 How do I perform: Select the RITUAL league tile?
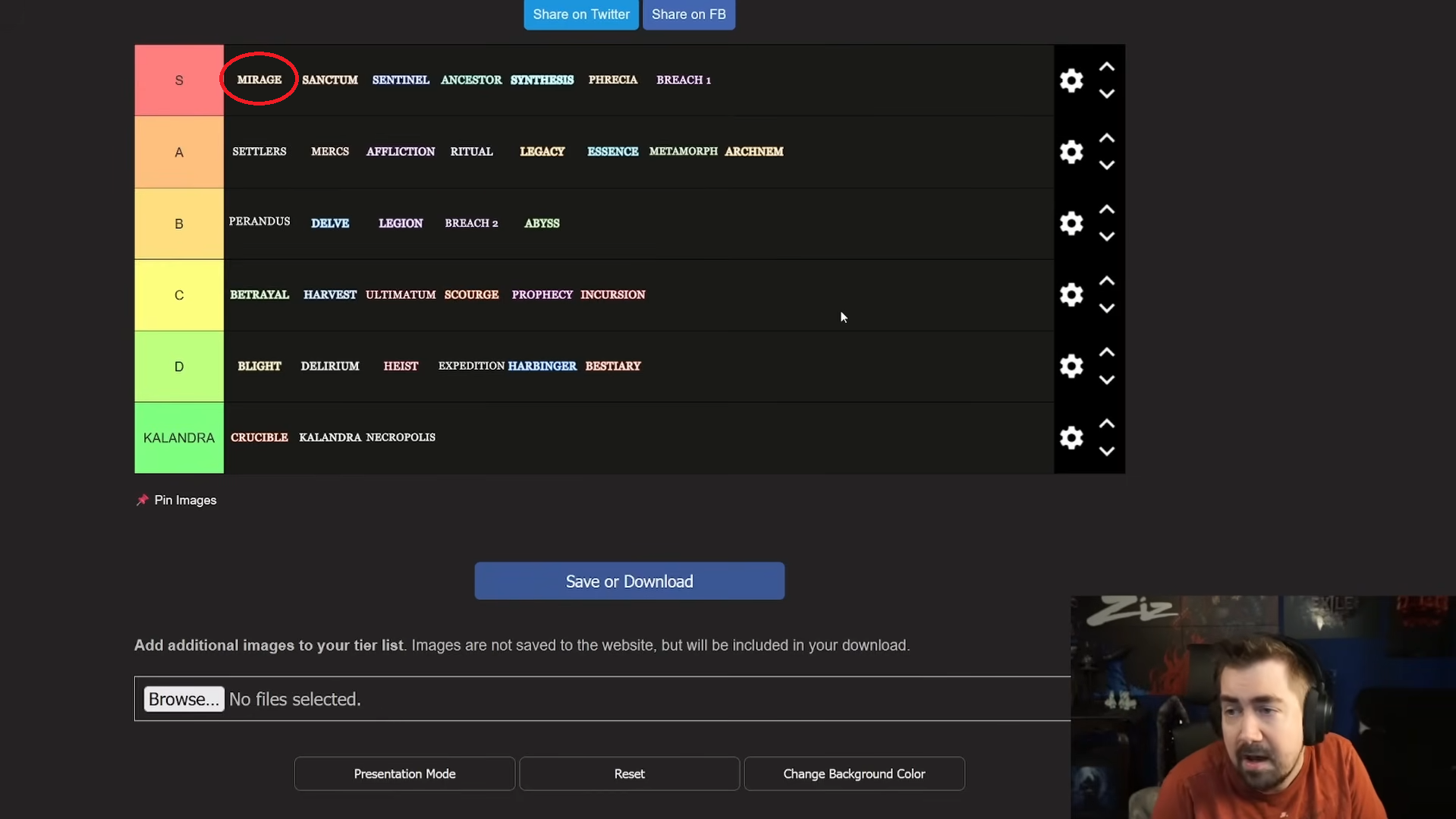pyautogui.click(x=471, y=152)
